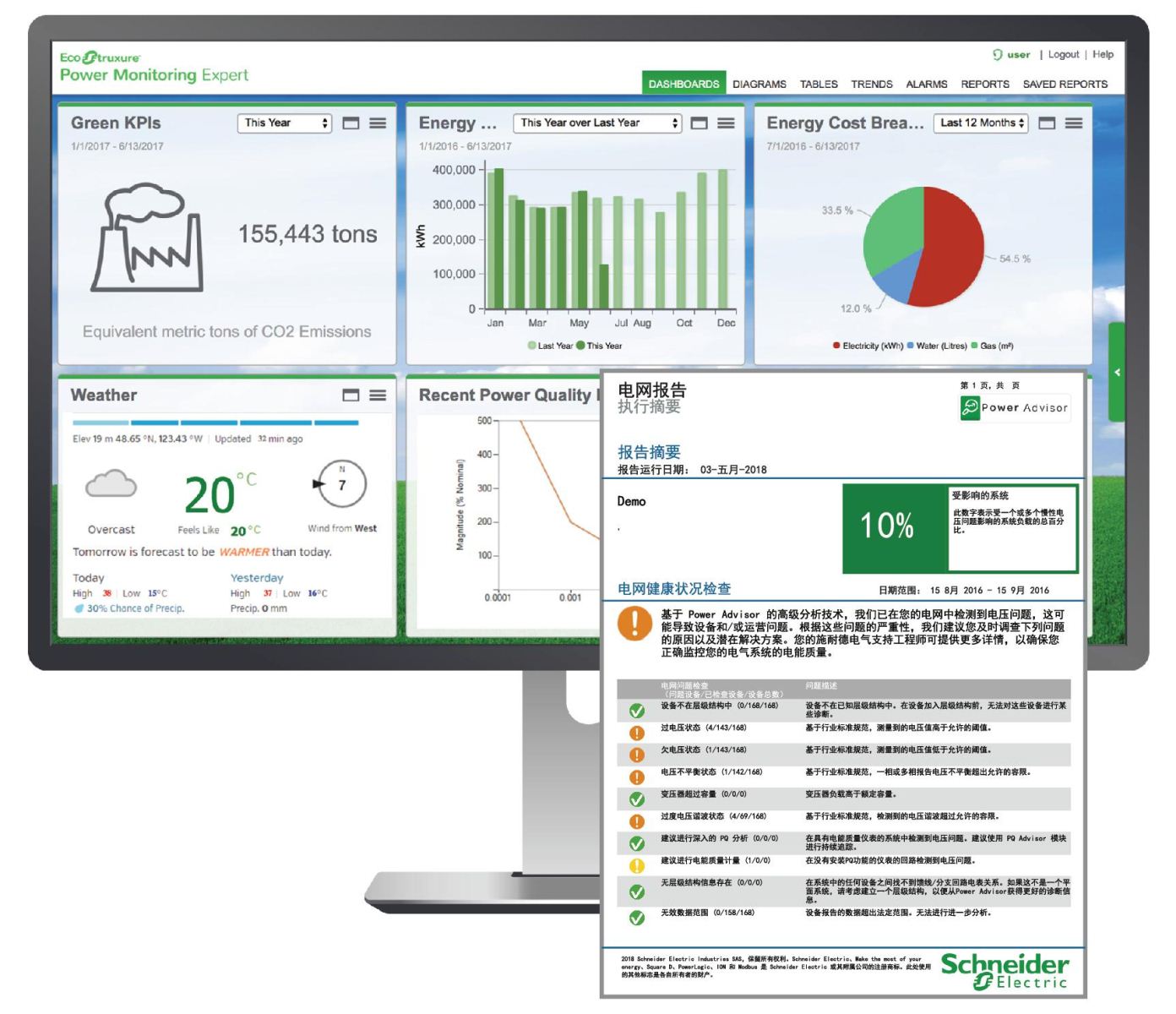Click the large orange warning icon in the report
Viewport: 1176px width, 1014px height.
pyautogui.click(x=634, y=624)
